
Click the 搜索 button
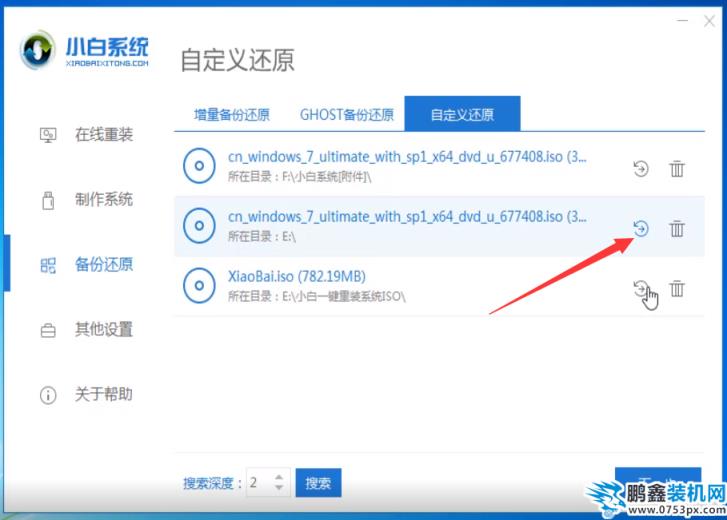[319, 483]
